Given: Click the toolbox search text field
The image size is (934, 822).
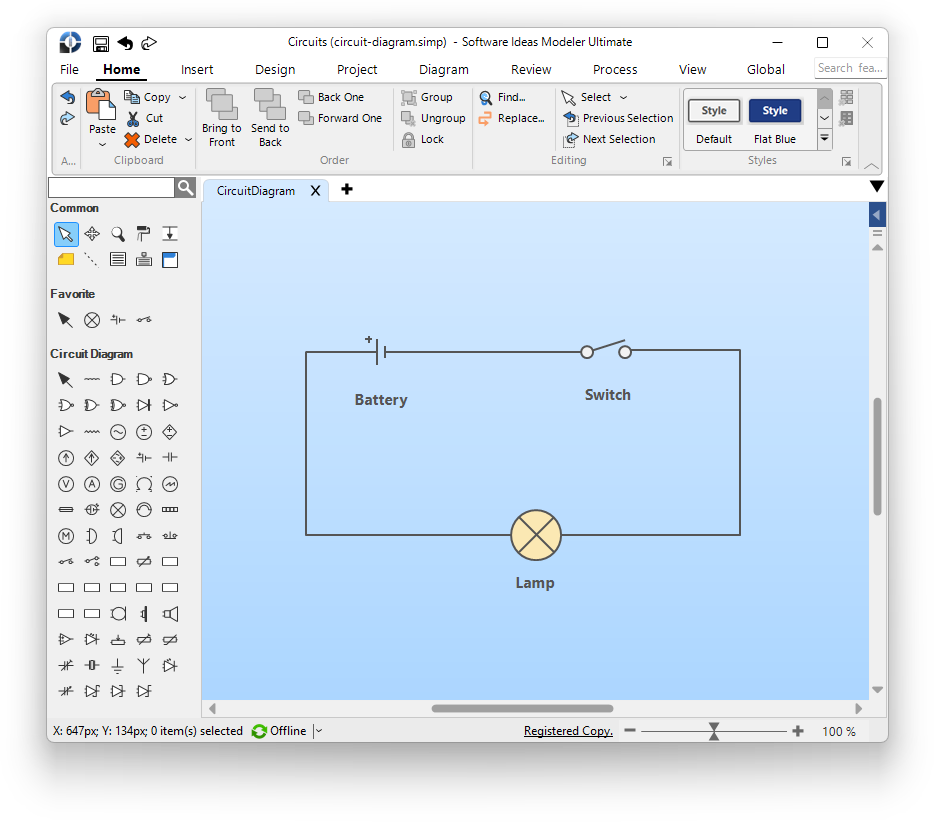Looking at the screenshot, I should (111, 188).
